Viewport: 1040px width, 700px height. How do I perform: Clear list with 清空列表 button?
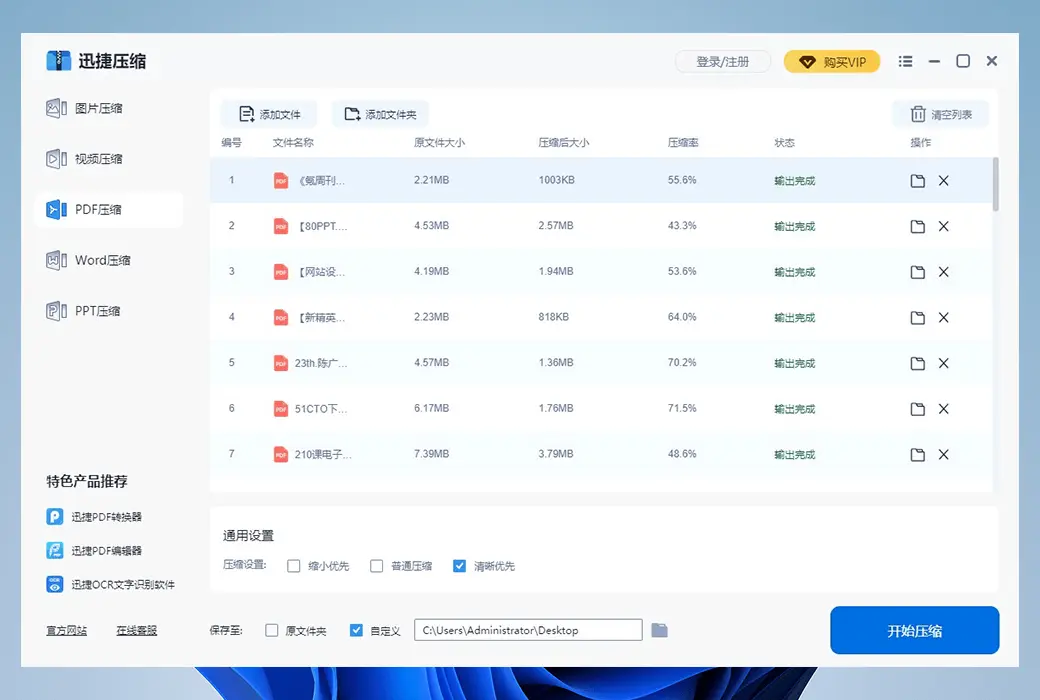tap(941, 114)
